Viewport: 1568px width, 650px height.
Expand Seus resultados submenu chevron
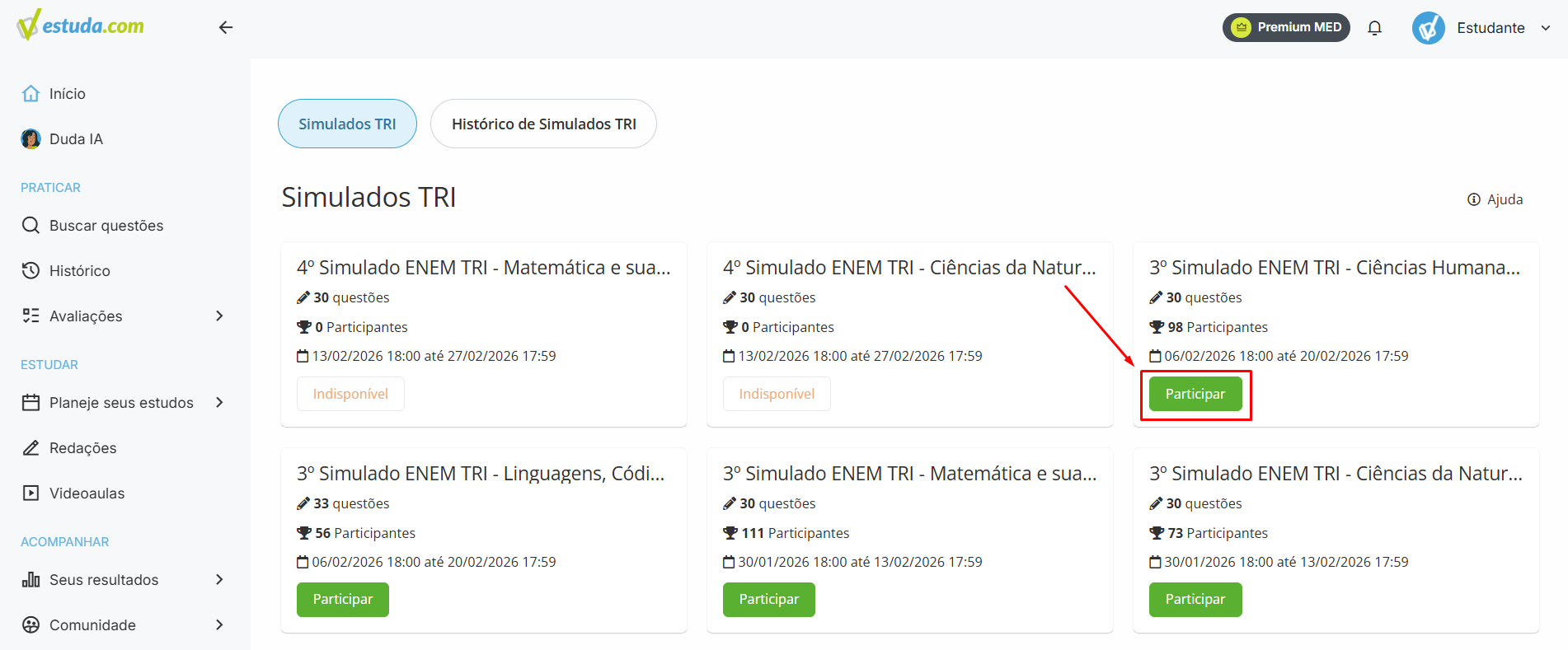(x=219, y=579)
